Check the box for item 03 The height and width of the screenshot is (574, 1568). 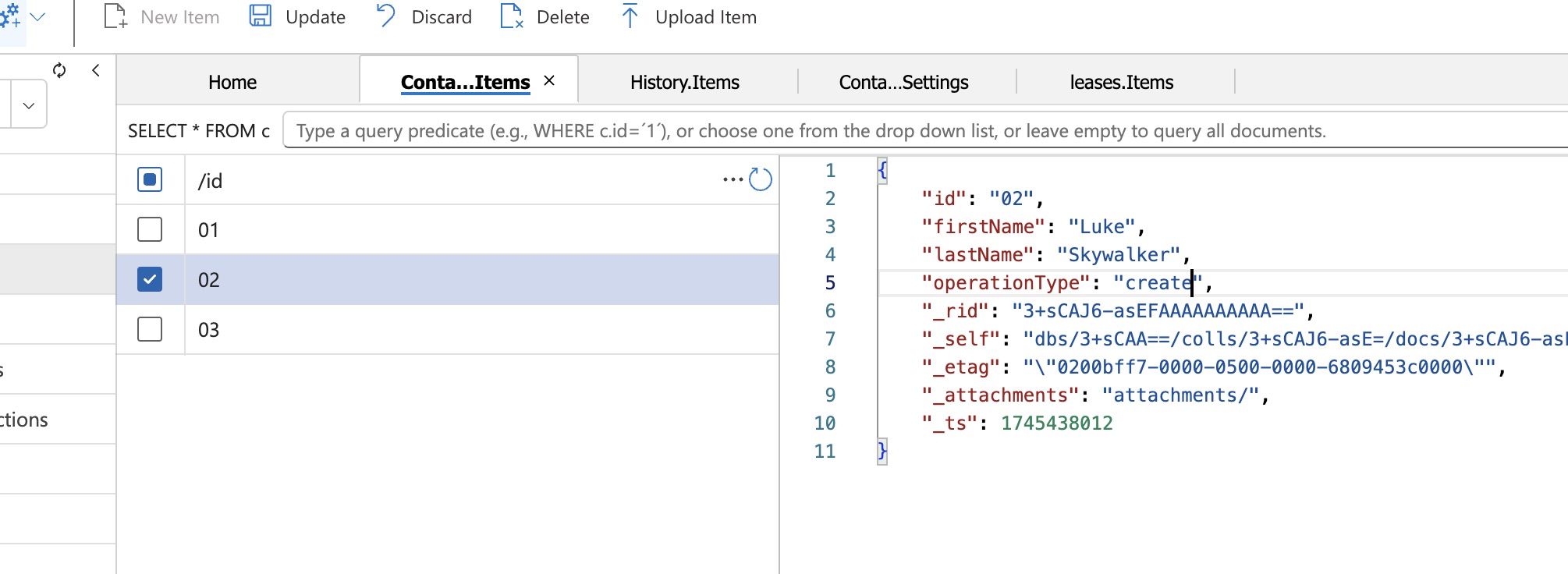[x=150, y=329]
